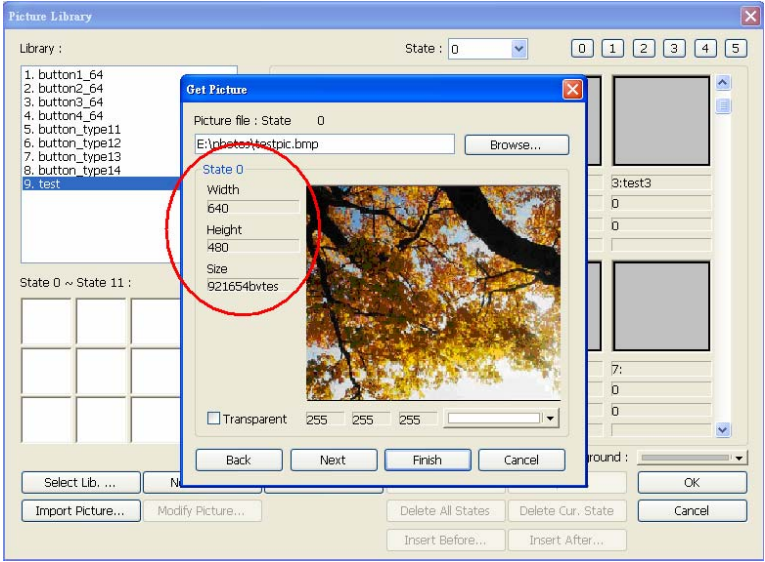Screen dimensions: 765x562
Task: Open the transparent color dropdown
Action: 550,418
